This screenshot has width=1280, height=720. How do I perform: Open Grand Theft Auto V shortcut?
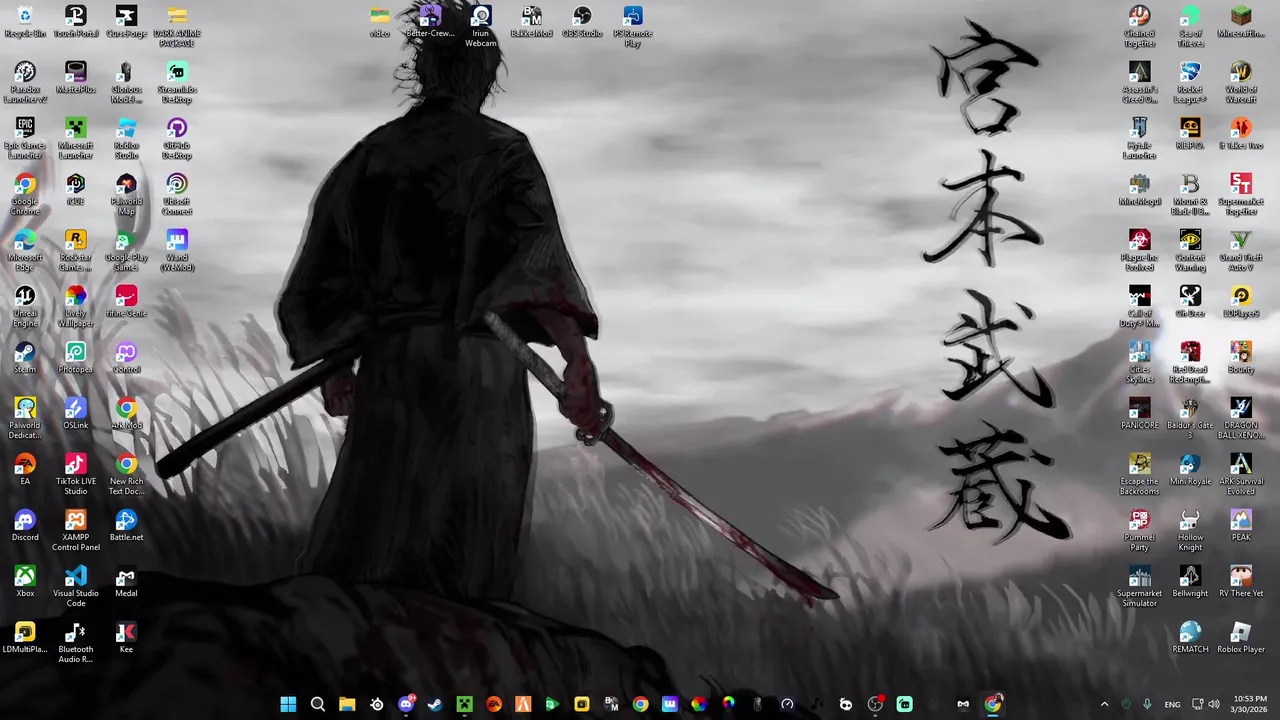(x=1241, y=251)
